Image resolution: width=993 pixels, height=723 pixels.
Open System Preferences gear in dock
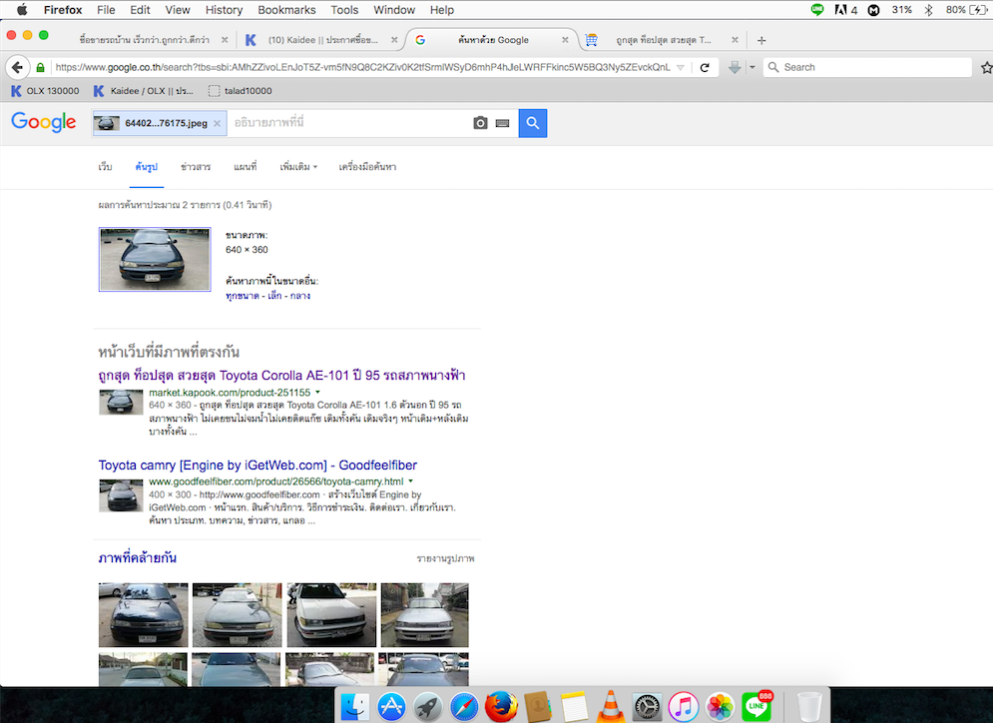tap(647, 707)
